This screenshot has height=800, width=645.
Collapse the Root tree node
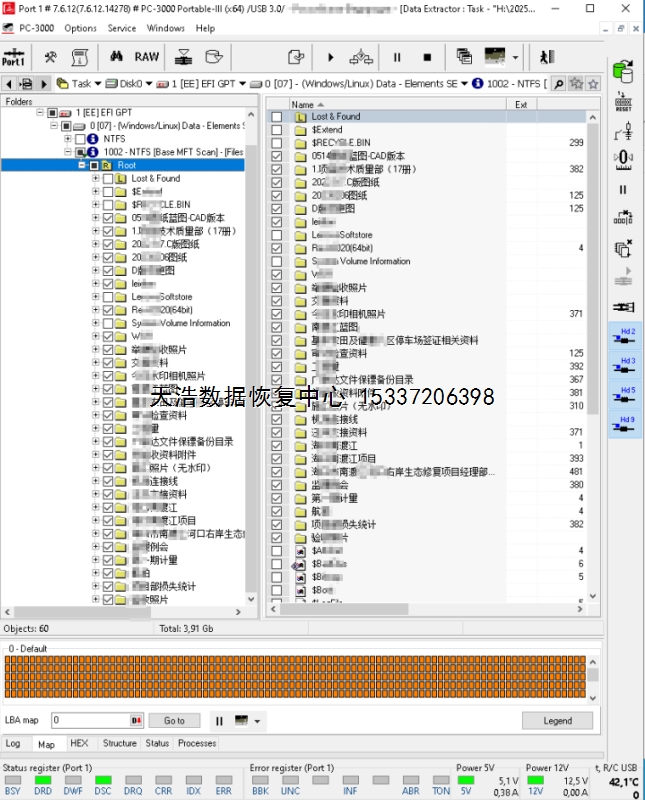click(x=81, y=165)
